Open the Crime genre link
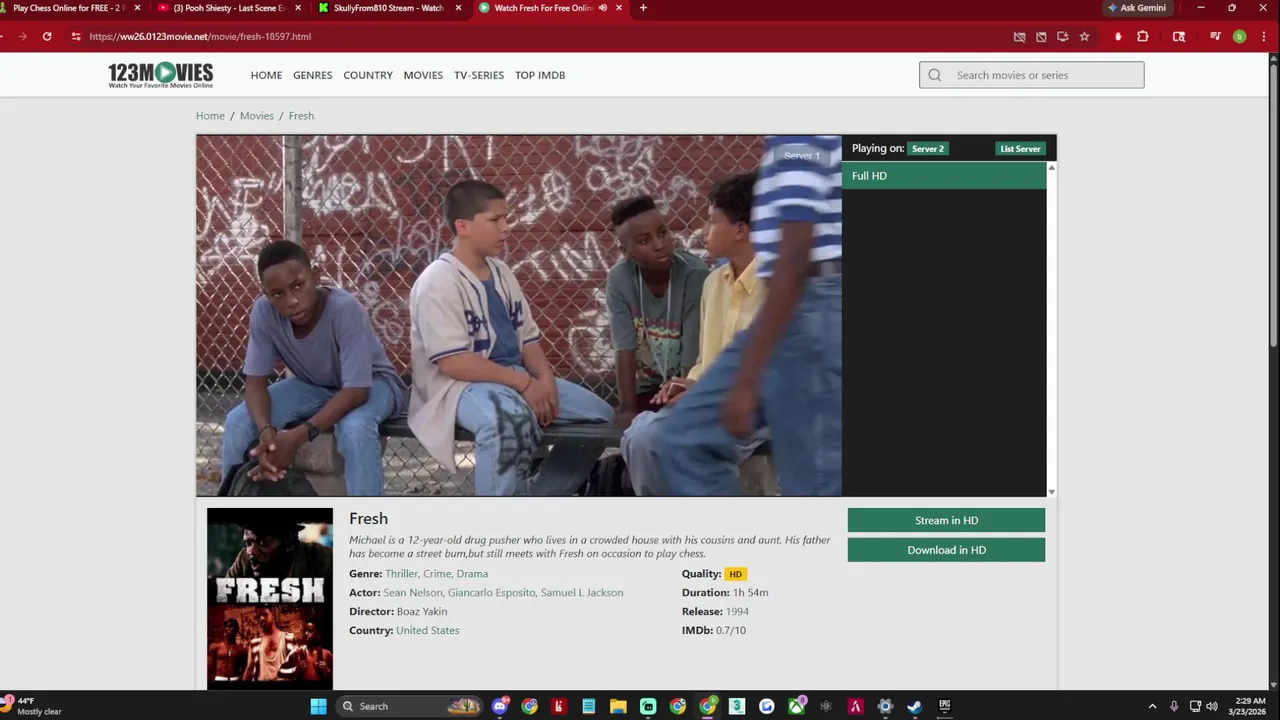1280x720 pixels. pyautogui.click(x=437, y=574)
